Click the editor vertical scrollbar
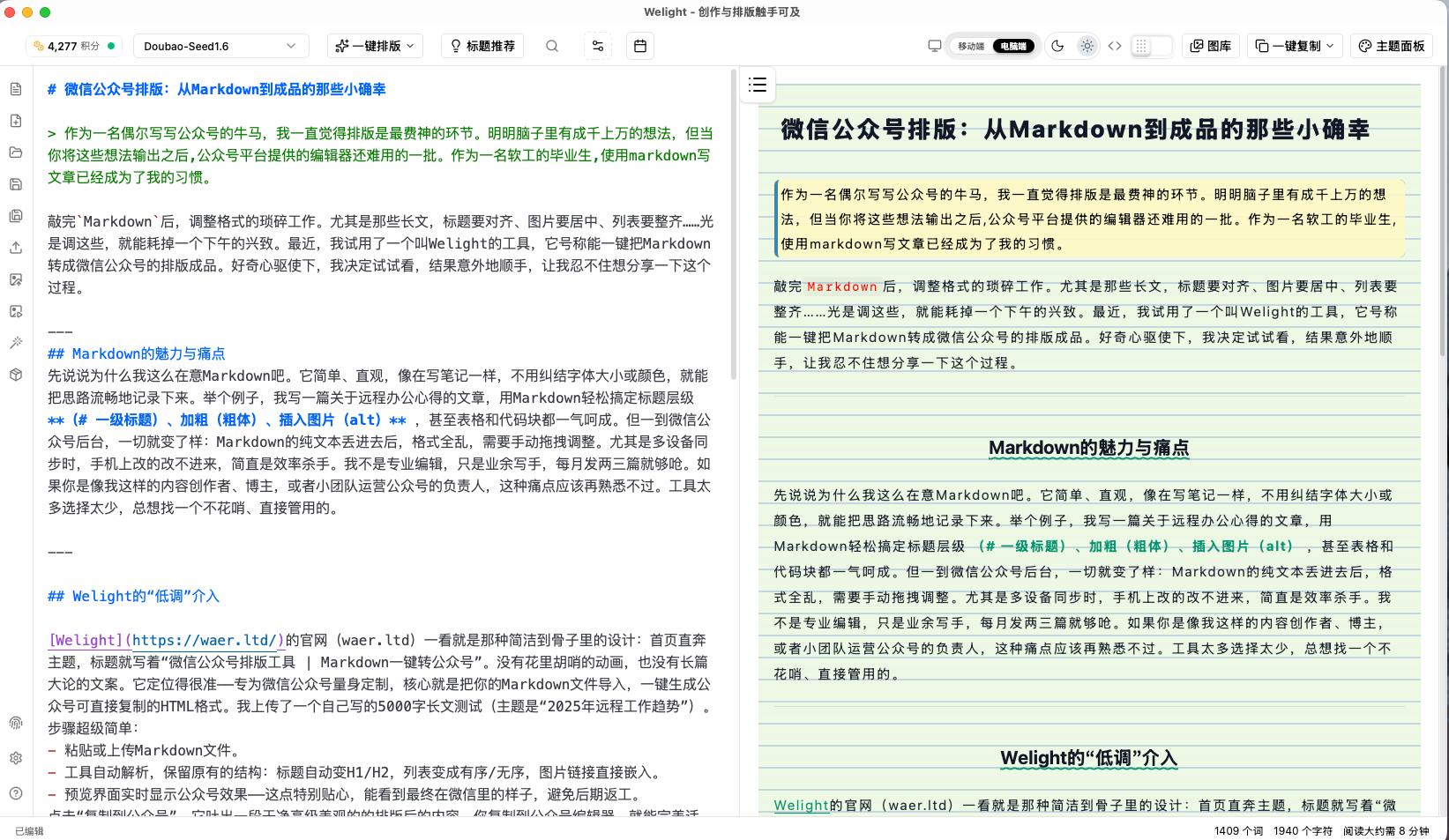 [734, 225]
